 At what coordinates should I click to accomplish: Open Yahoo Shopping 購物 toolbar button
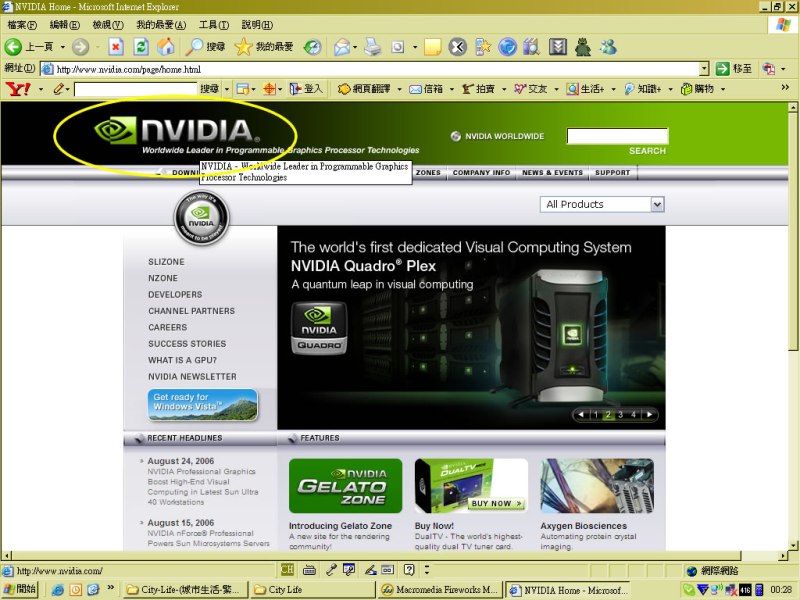pos(697,89)
